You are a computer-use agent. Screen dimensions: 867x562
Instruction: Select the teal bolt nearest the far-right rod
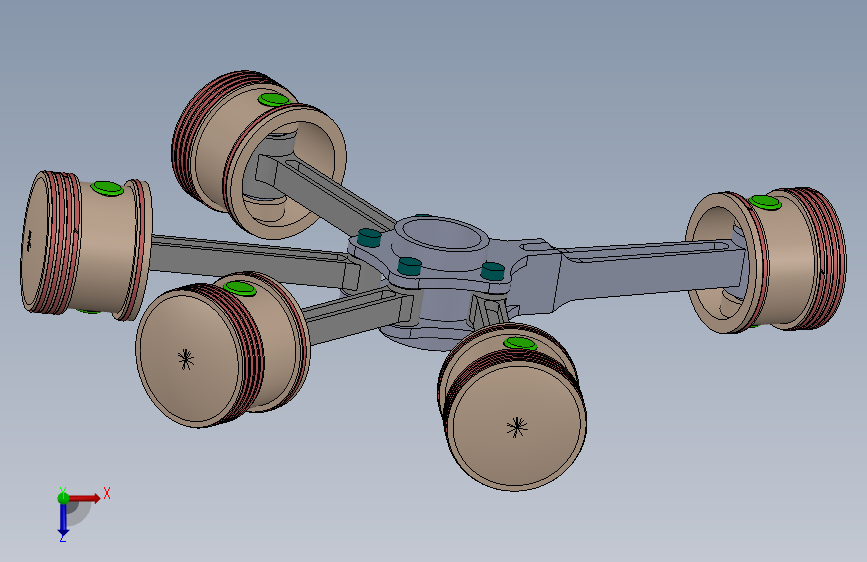(x=493, y=271)
